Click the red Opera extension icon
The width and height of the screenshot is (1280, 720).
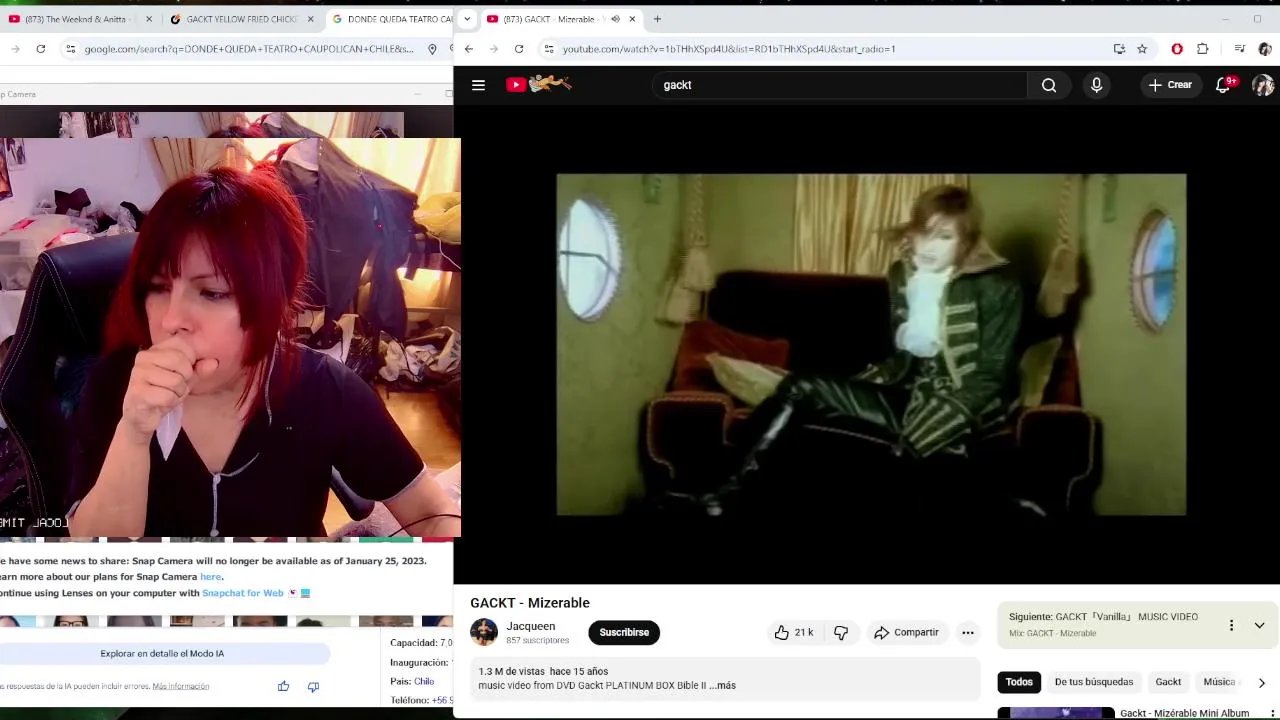[1177, 49]
